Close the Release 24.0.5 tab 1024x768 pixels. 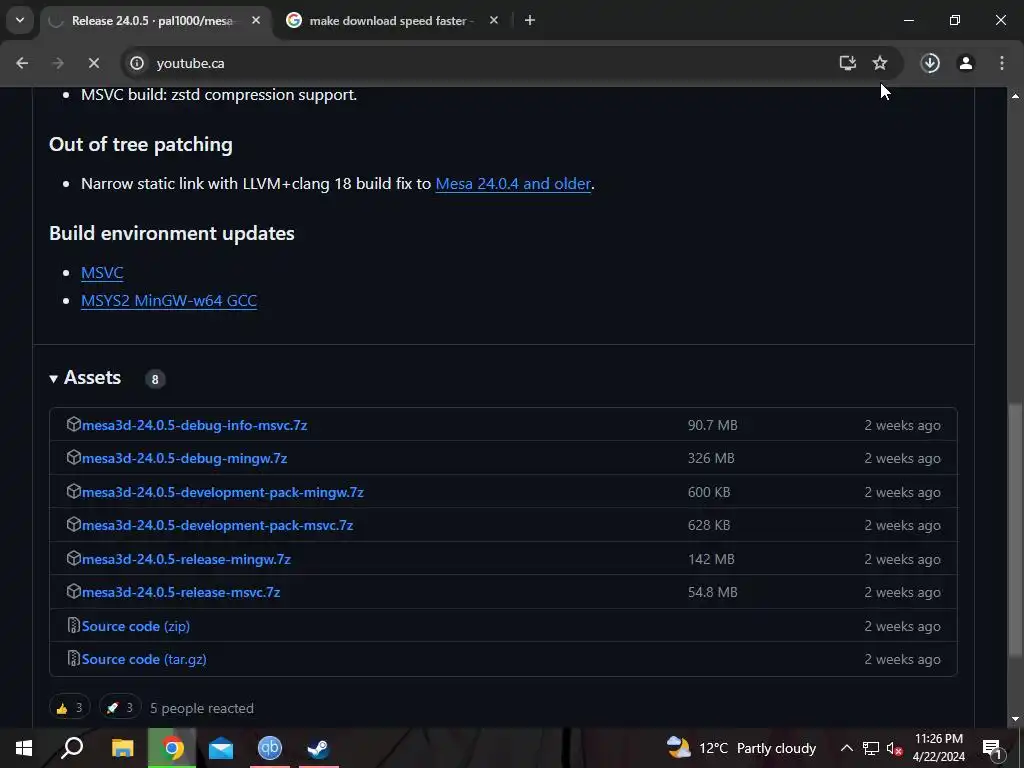256,21
